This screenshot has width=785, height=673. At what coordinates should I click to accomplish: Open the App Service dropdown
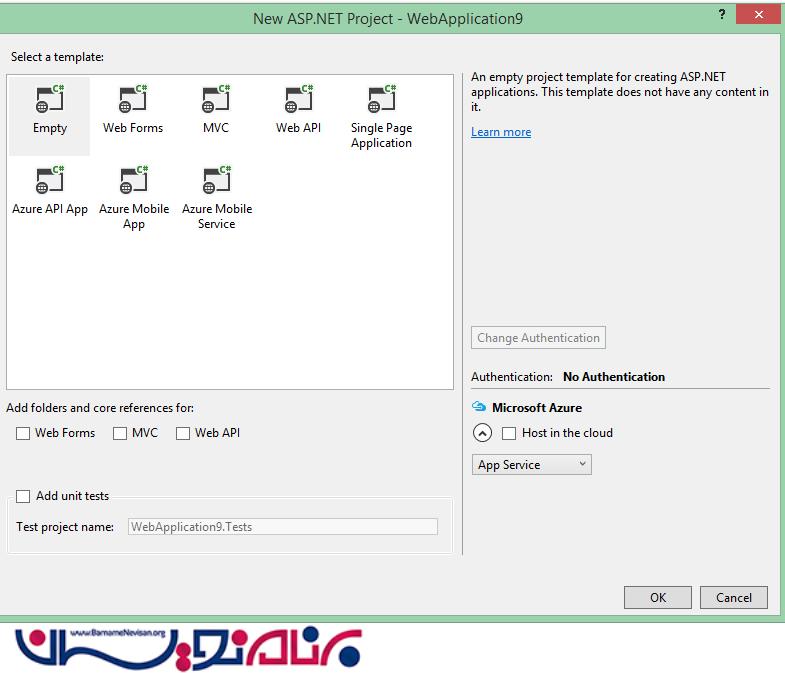[532, 465]
